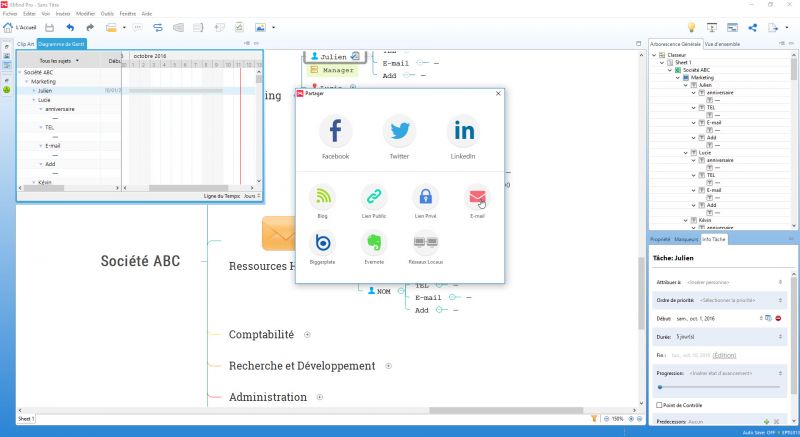Viewport: 800px width, 437px height.
Task: Send the map by E-mail
Action: pos(477,197)
